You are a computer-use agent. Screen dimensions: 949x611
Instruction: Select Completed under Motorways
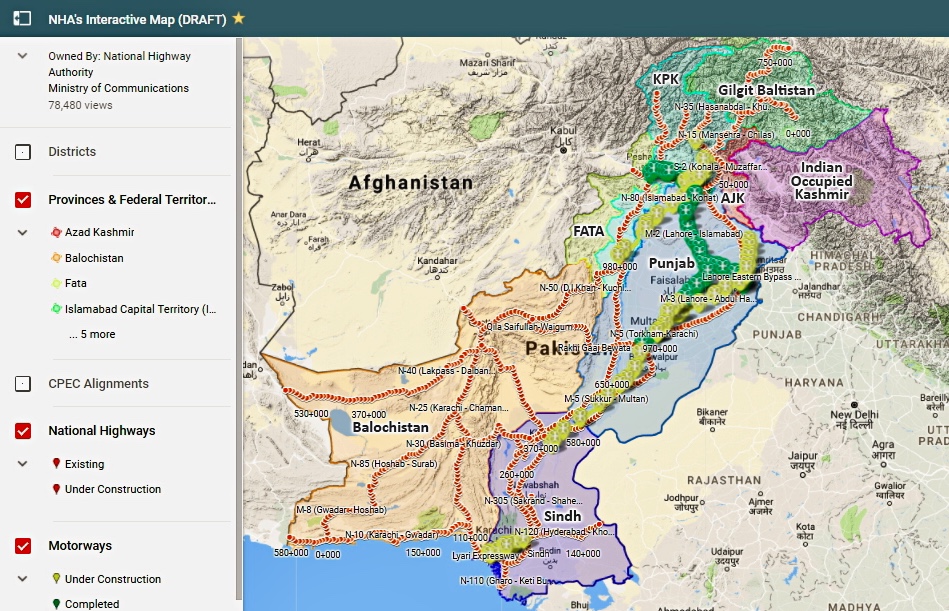click(x=92, y=604)
